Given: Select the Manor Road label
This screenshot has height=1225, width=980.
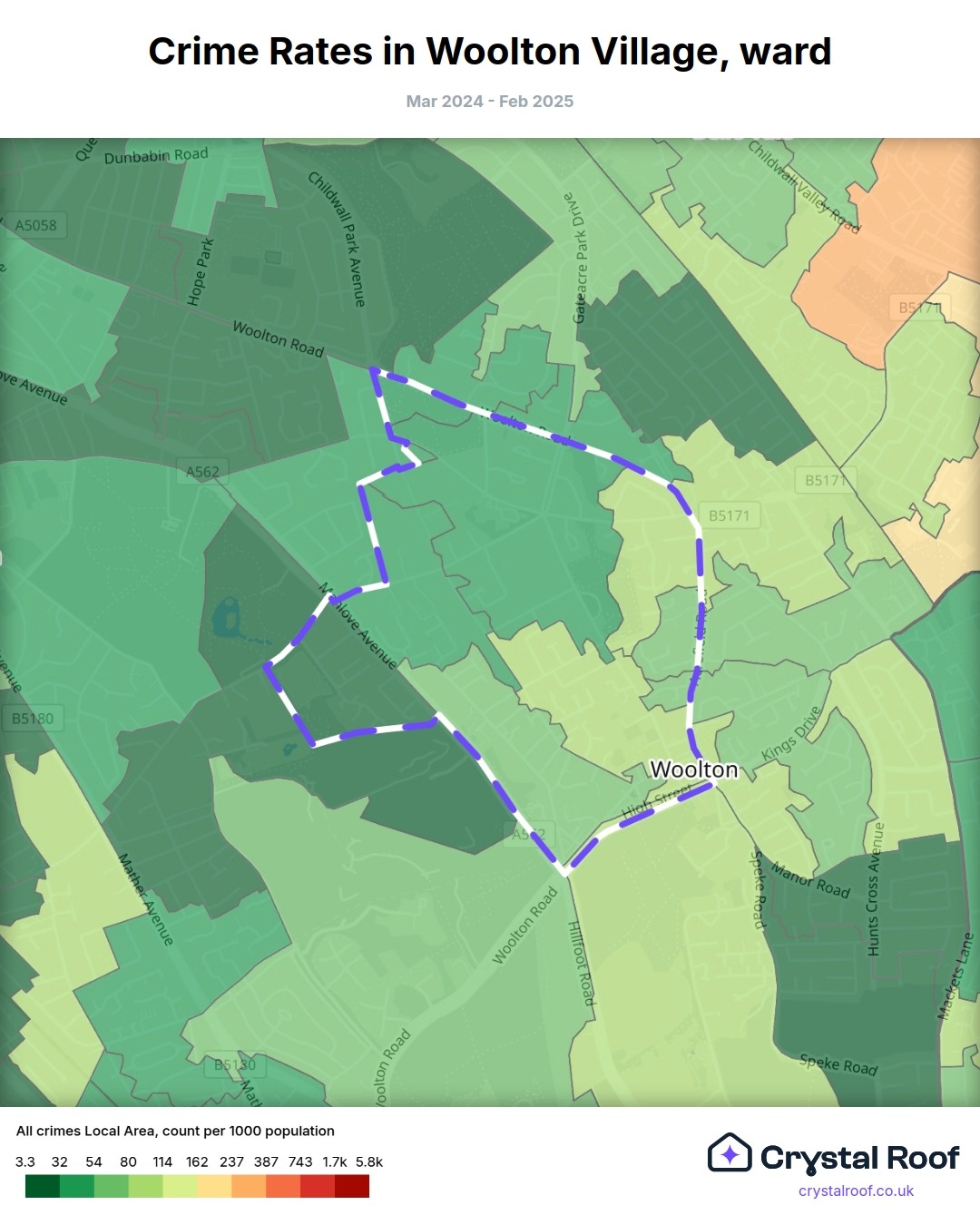Looking at the screenshot, I should click(810, 880).
